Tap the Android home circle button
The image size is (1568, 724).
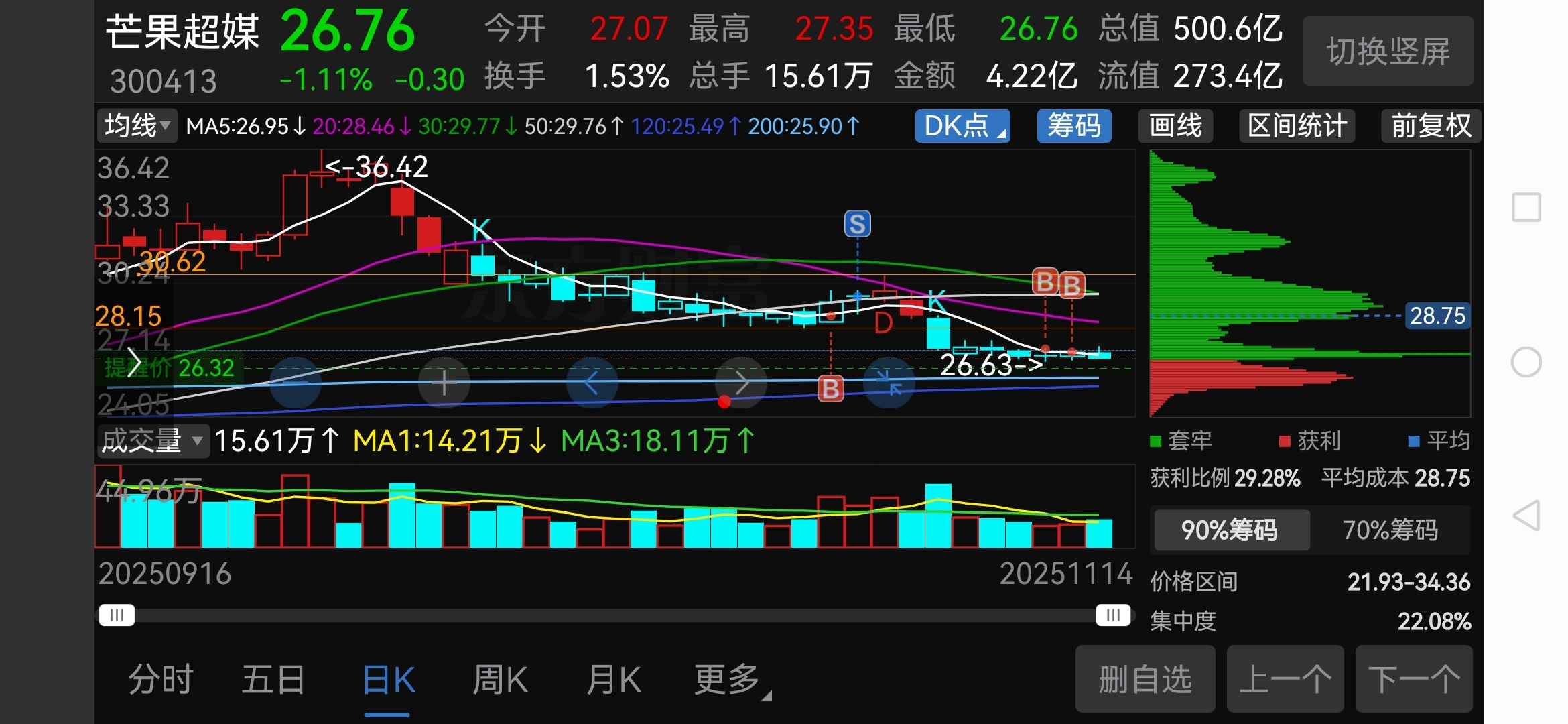coord(1526,363)
